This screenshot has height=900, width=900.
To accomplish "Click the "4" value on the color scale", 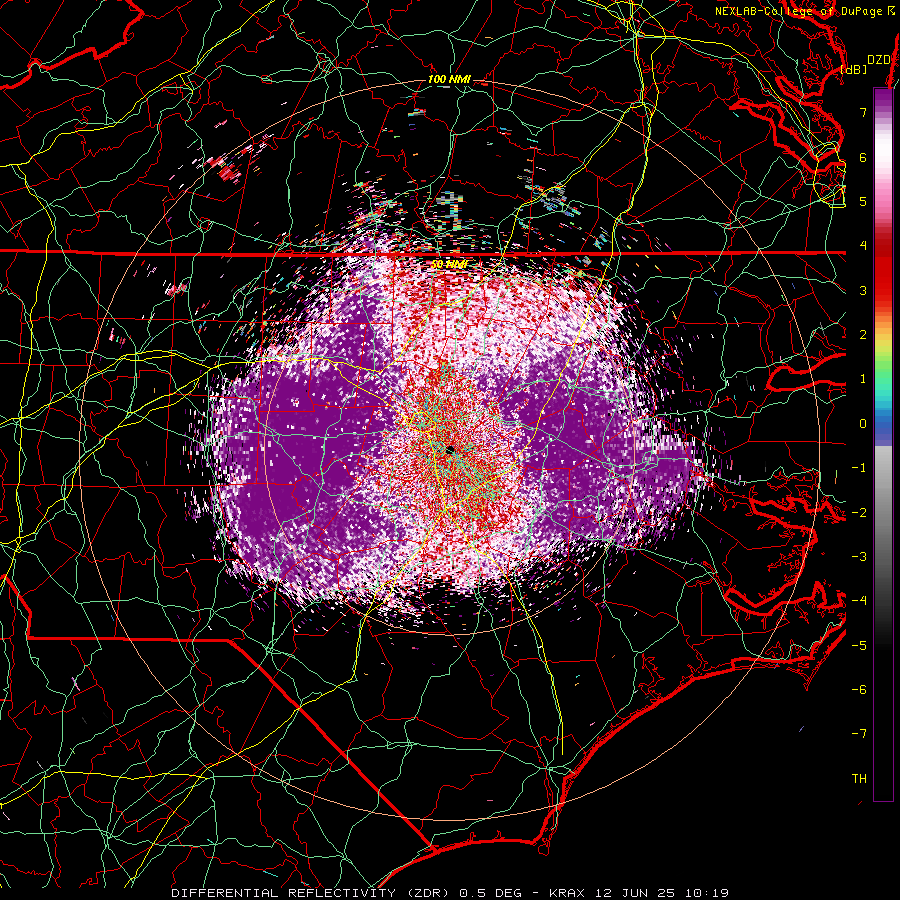I will coord(863,245).
